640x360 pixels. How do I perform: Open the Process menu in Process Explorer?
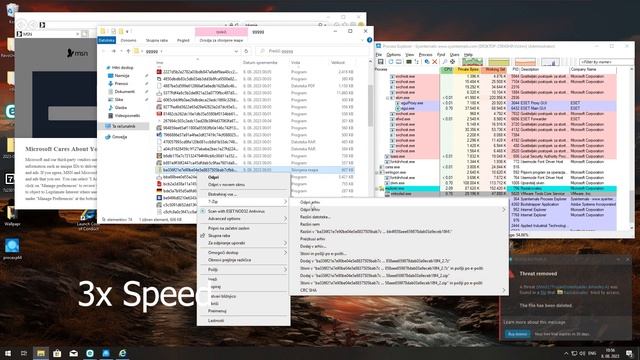[x=425, y=54]
